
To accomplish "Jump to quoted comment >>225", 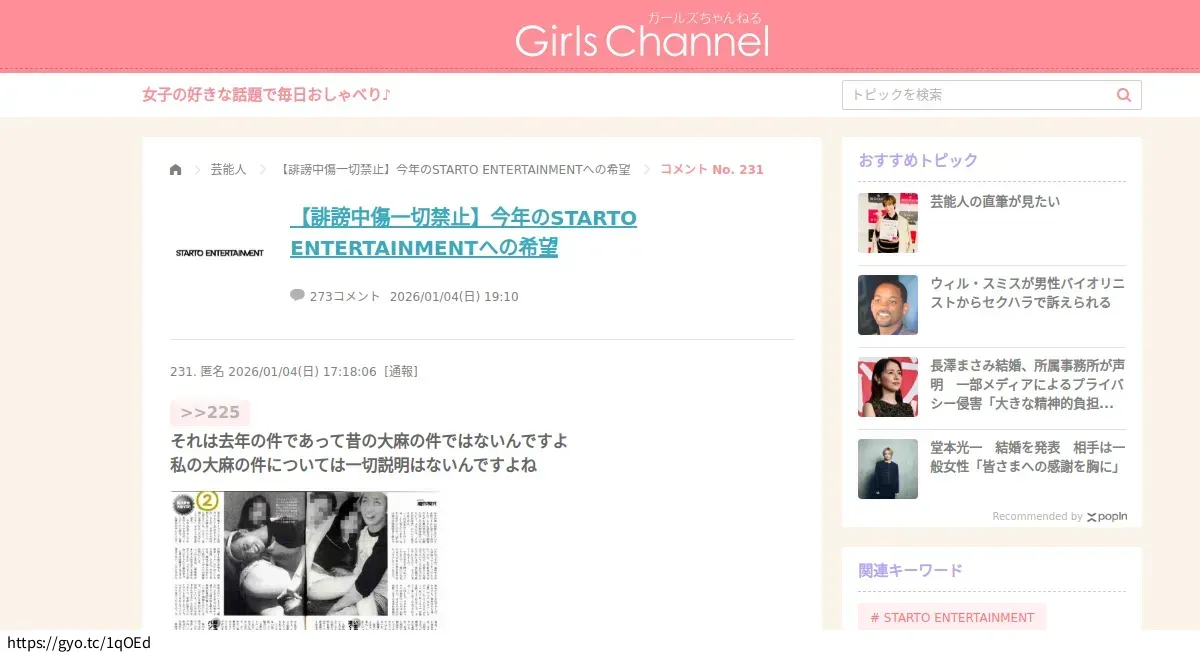I will [210, 413].
